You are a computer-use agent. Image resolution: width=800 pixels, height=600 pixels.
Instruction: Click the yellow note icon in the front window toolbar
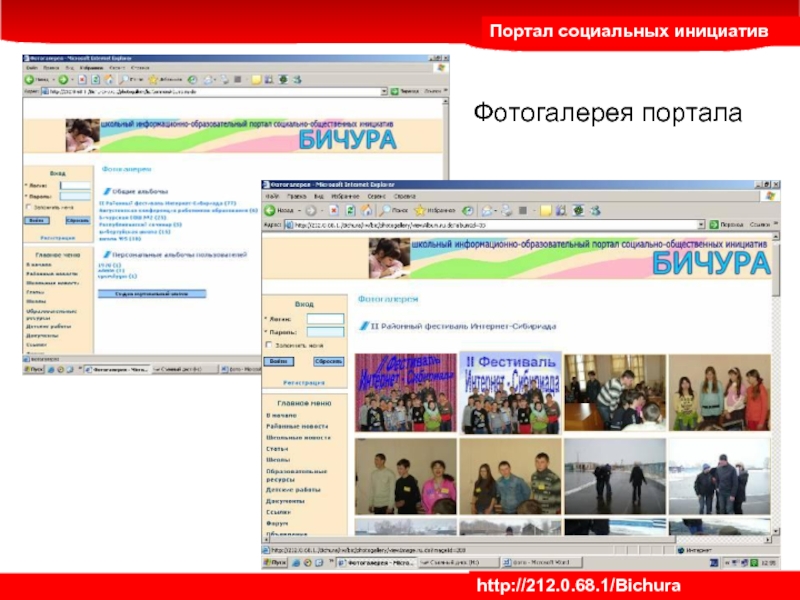pyautogui.click(x=545, y=210)
